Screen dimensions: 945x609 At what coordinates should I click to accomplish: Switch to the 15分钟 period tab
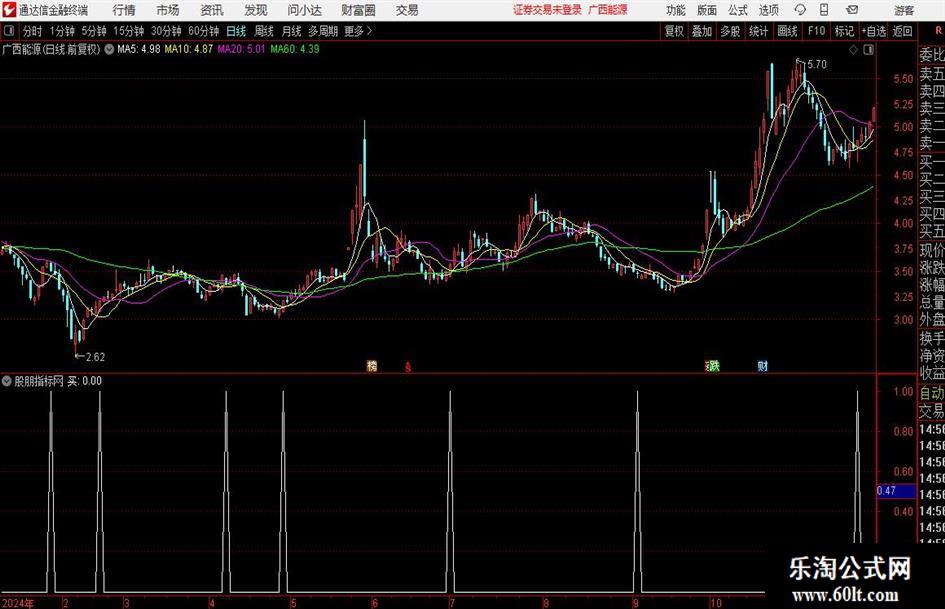click(x=128, y=31)
